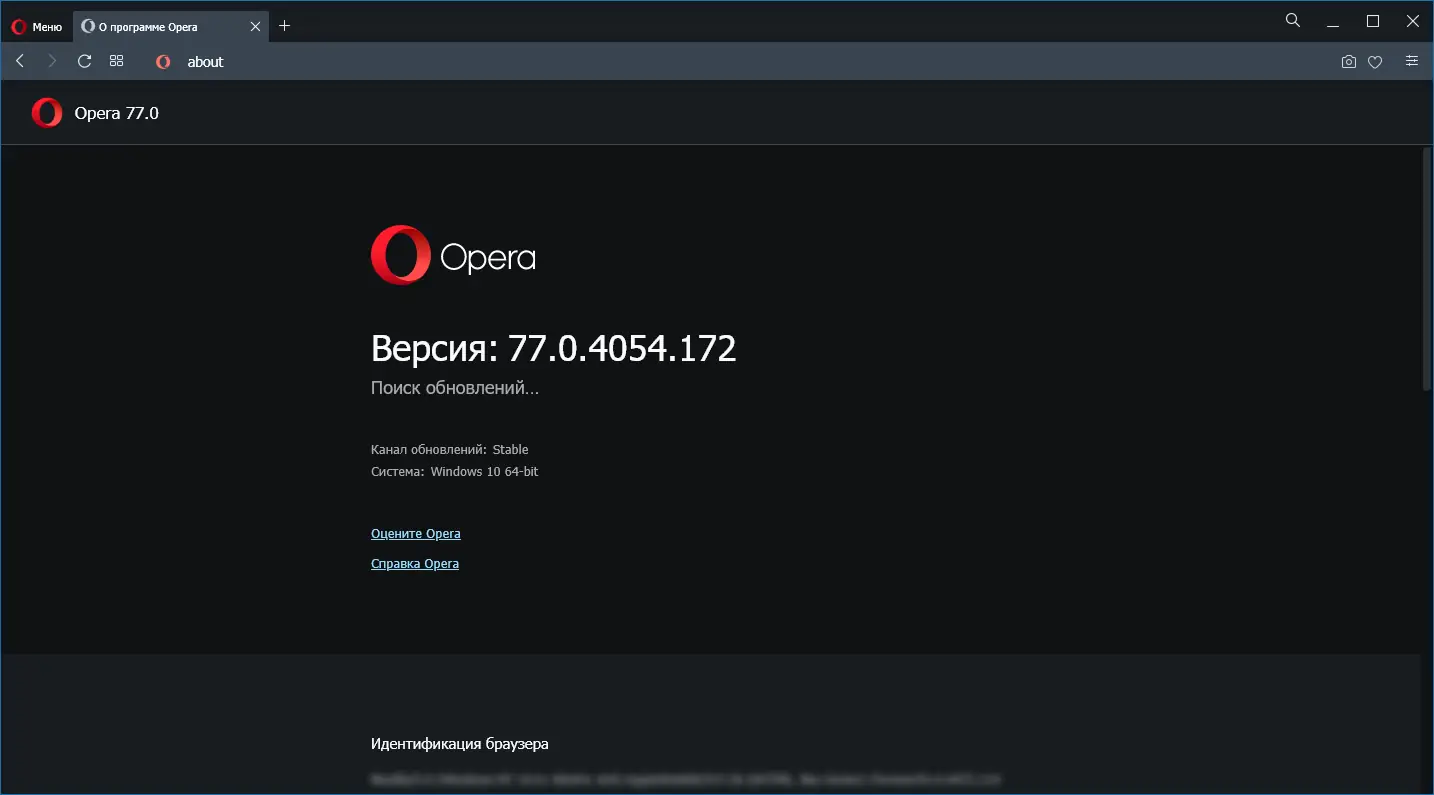Open the "Оцените Opera" link
This screenshot has height=795, width=1434.
pos(415,533)
